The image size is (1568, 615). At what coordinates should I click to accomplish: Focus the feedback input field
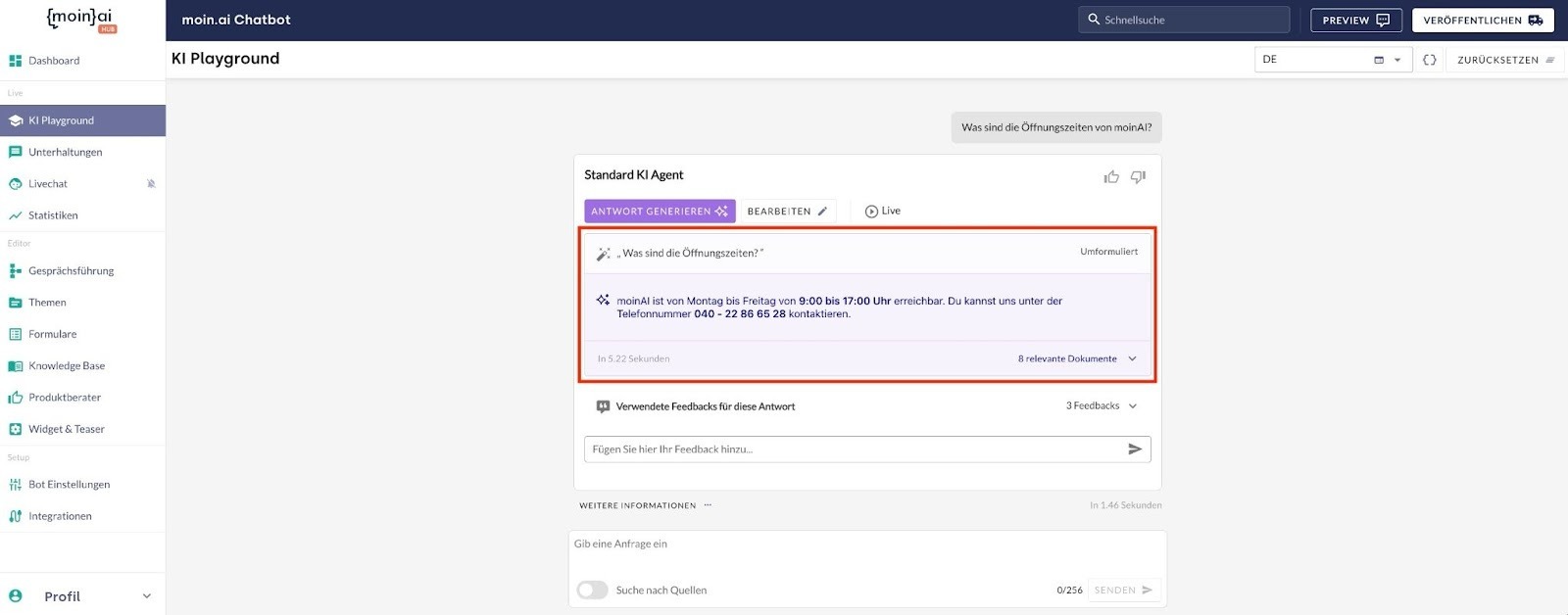click(853, 449)
